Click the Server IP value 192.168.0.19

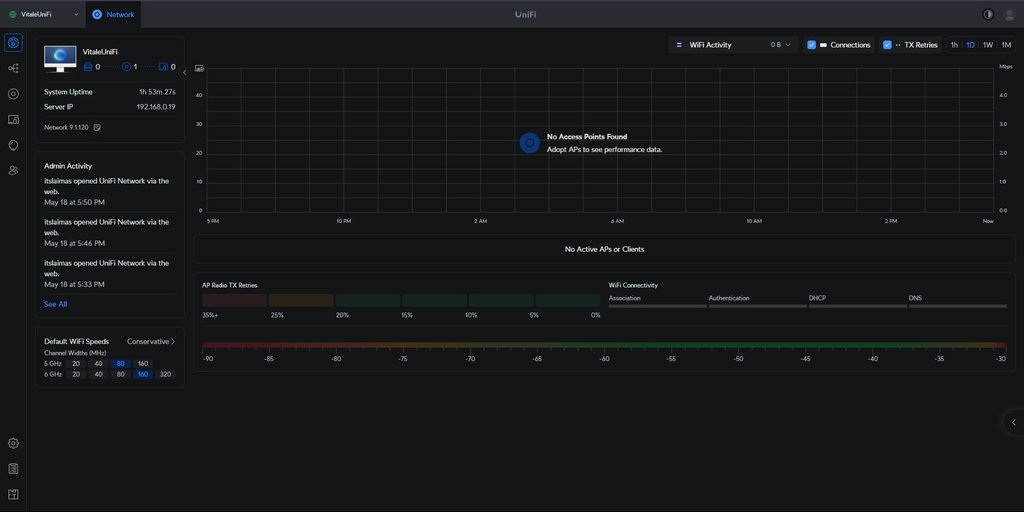(x=156, y=106)
